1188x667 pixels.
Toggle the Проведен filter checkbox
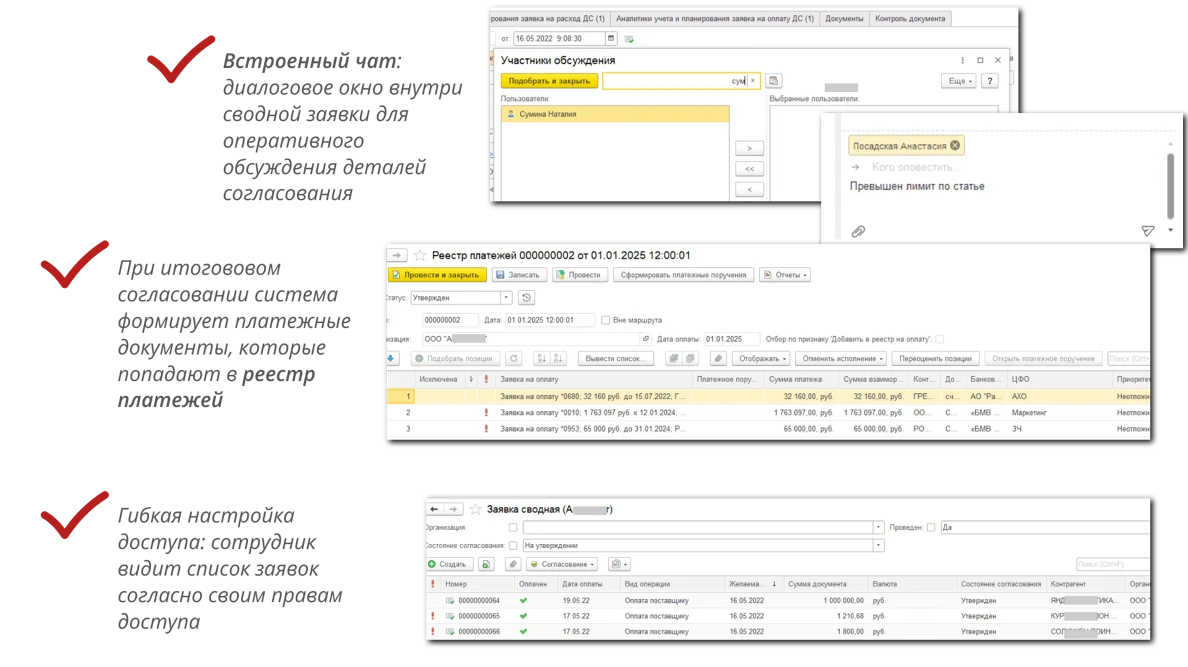point(930,528)
